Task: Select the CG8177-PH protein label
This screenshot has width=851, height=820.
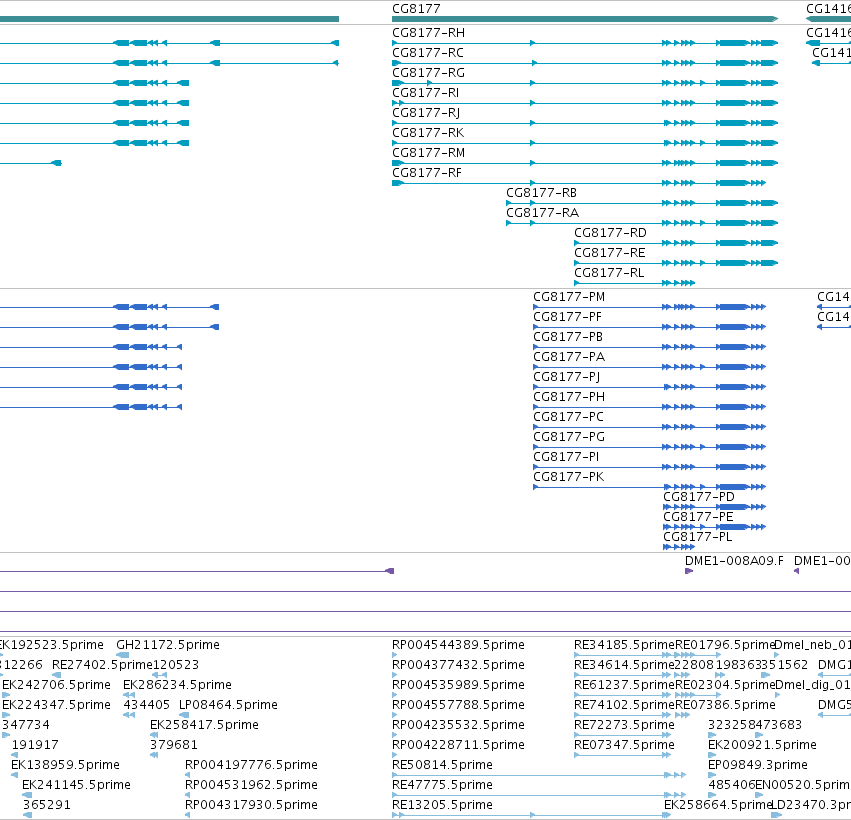Action: tap(569, 397)
